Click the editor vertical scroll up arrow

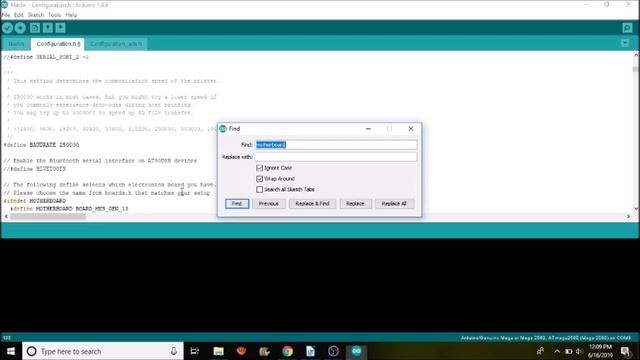pyautogui.click(x=636, y=54)
